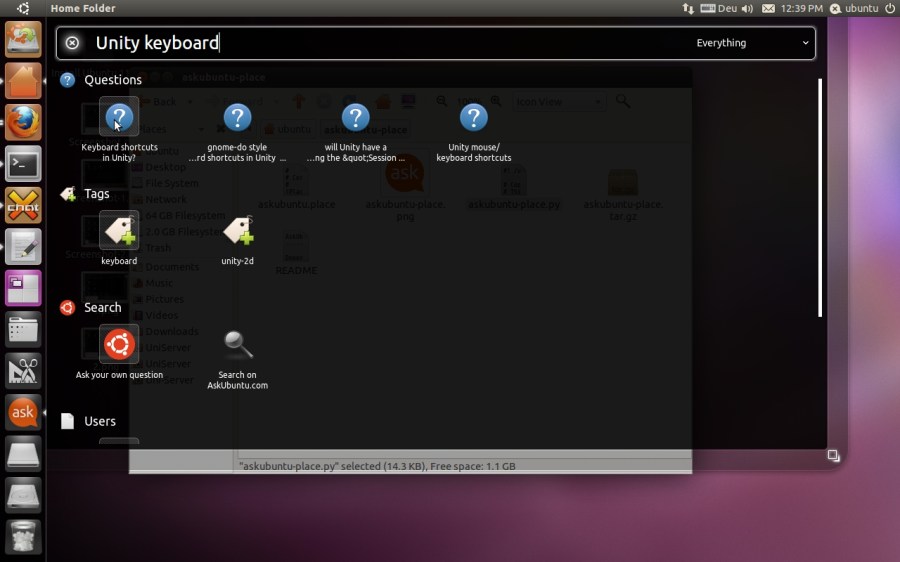Screen dimensions: 900x562
Task: Open the sound volume indicator menu
Action: (x=746, y=8)
